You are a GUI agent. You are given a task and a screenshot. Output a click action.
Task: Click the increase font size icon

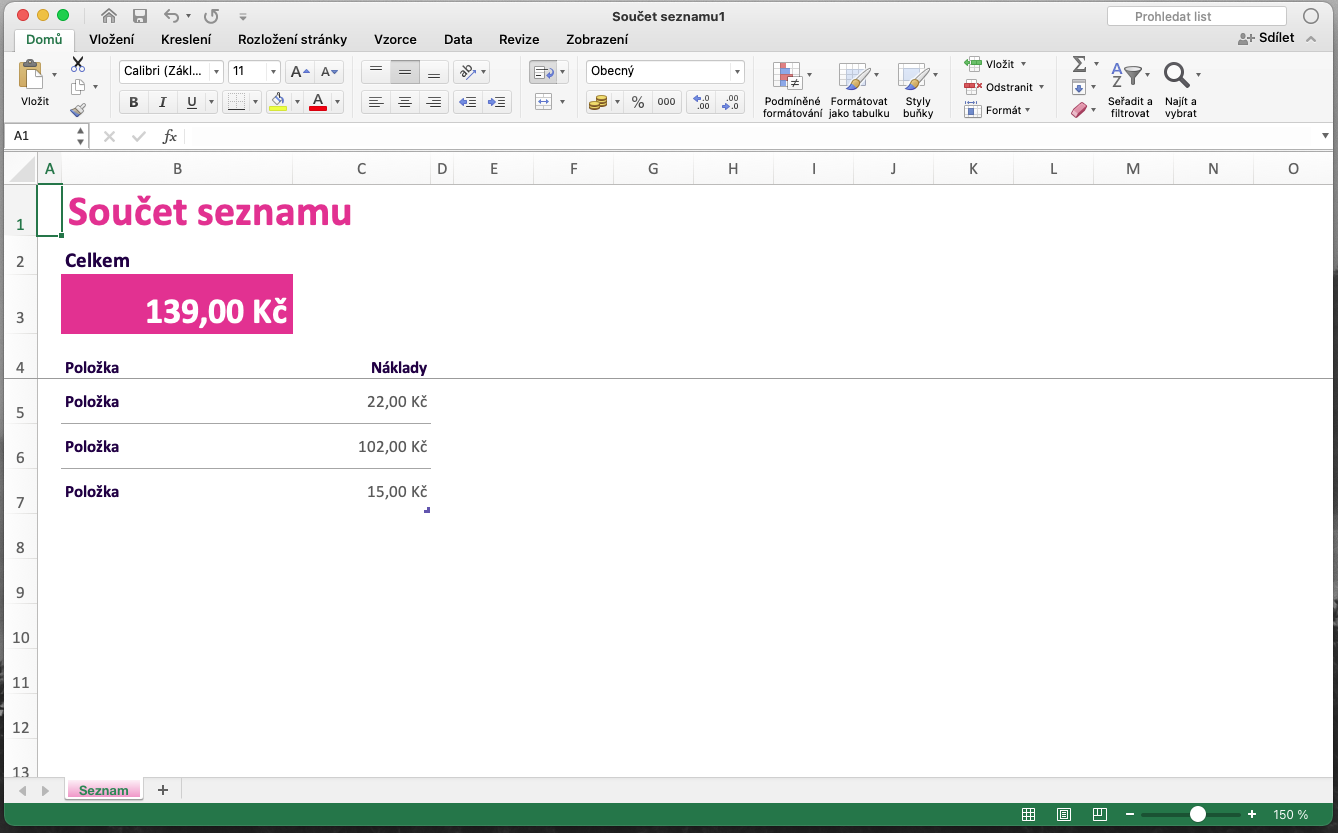(x=299, y=72)
